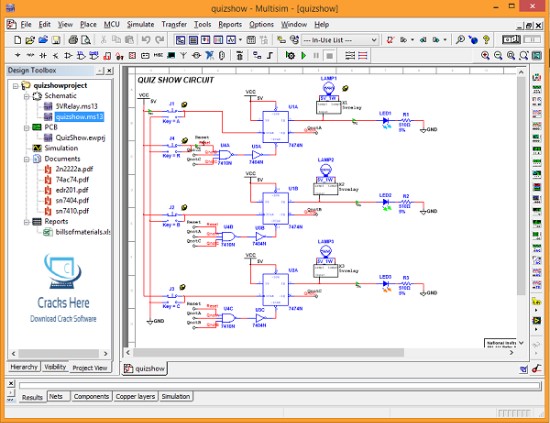Image resolution: width=550 pixels, height=423 pixels.
Task: Select quizshow.ms13 in the project tree
Action: click(79, 116)
